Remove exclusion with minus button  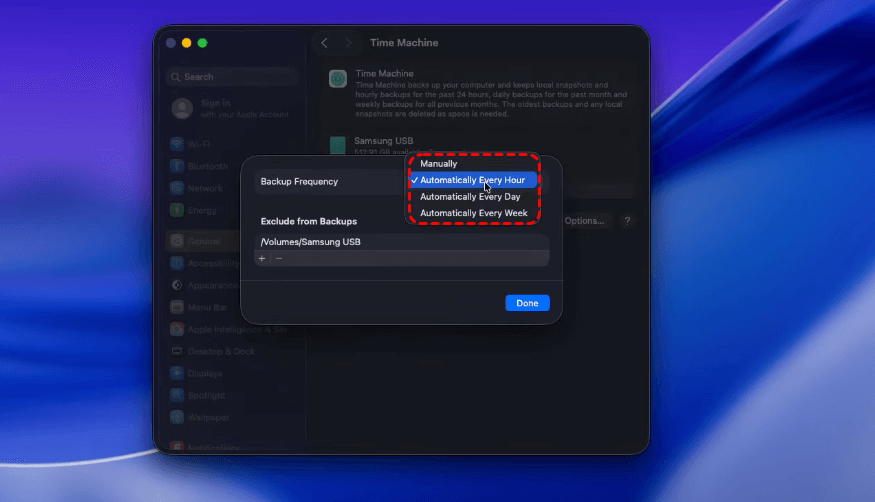pyautogui.click(x=279, y=258)
